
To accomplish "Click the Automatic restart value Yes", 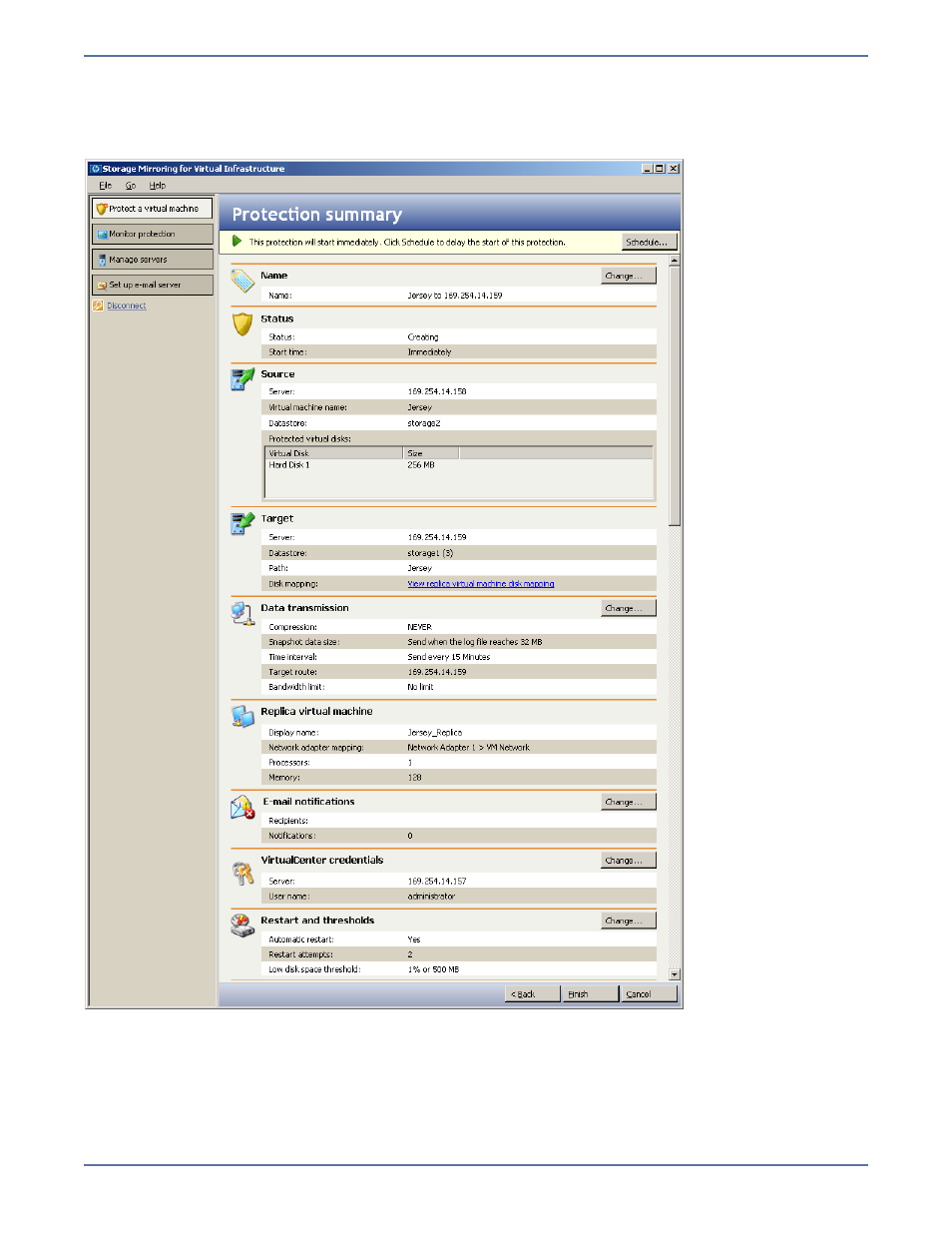I will pos(414,939).
